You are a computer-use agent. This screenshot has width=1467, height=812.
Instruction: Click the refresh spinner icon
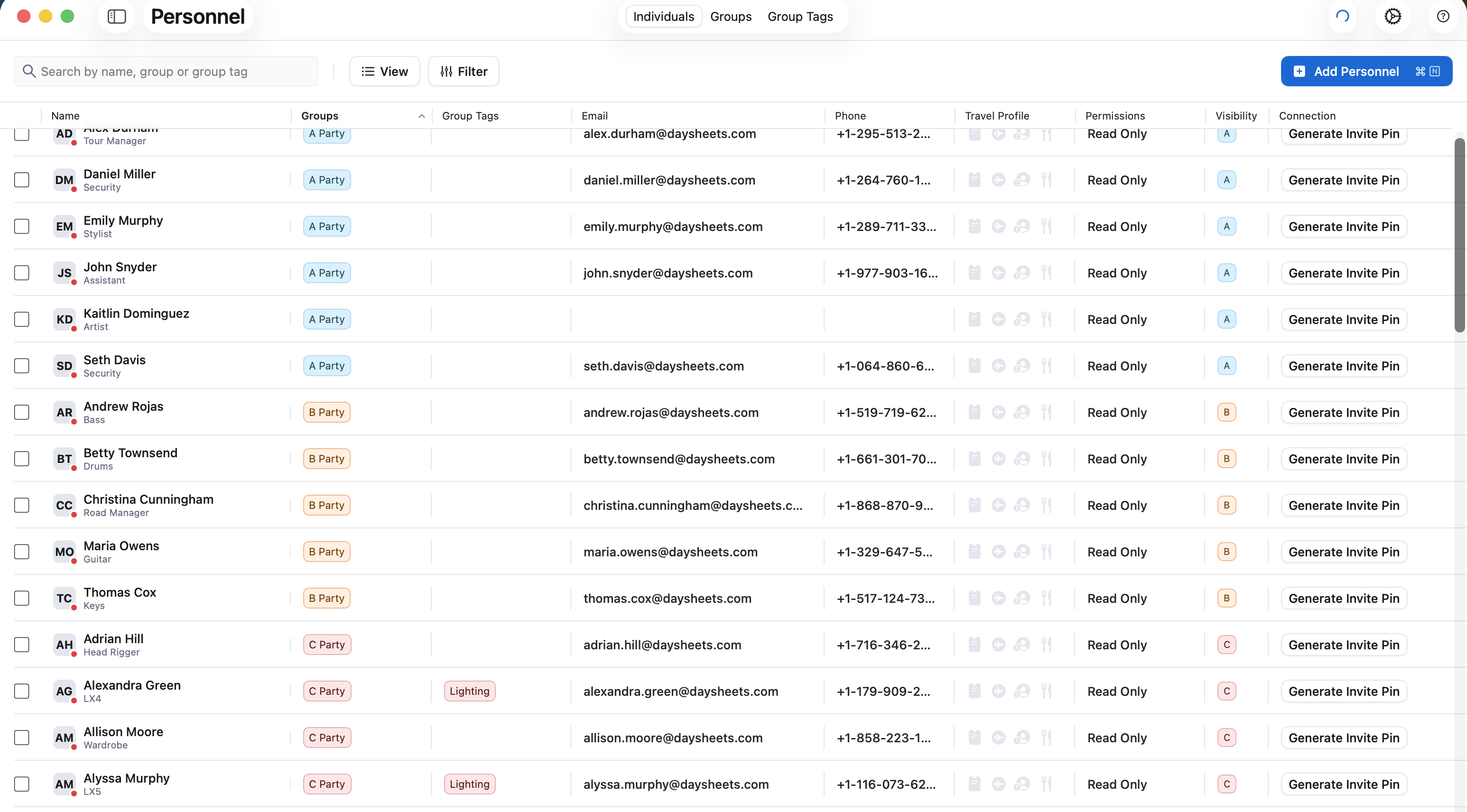pos(1342,17)
